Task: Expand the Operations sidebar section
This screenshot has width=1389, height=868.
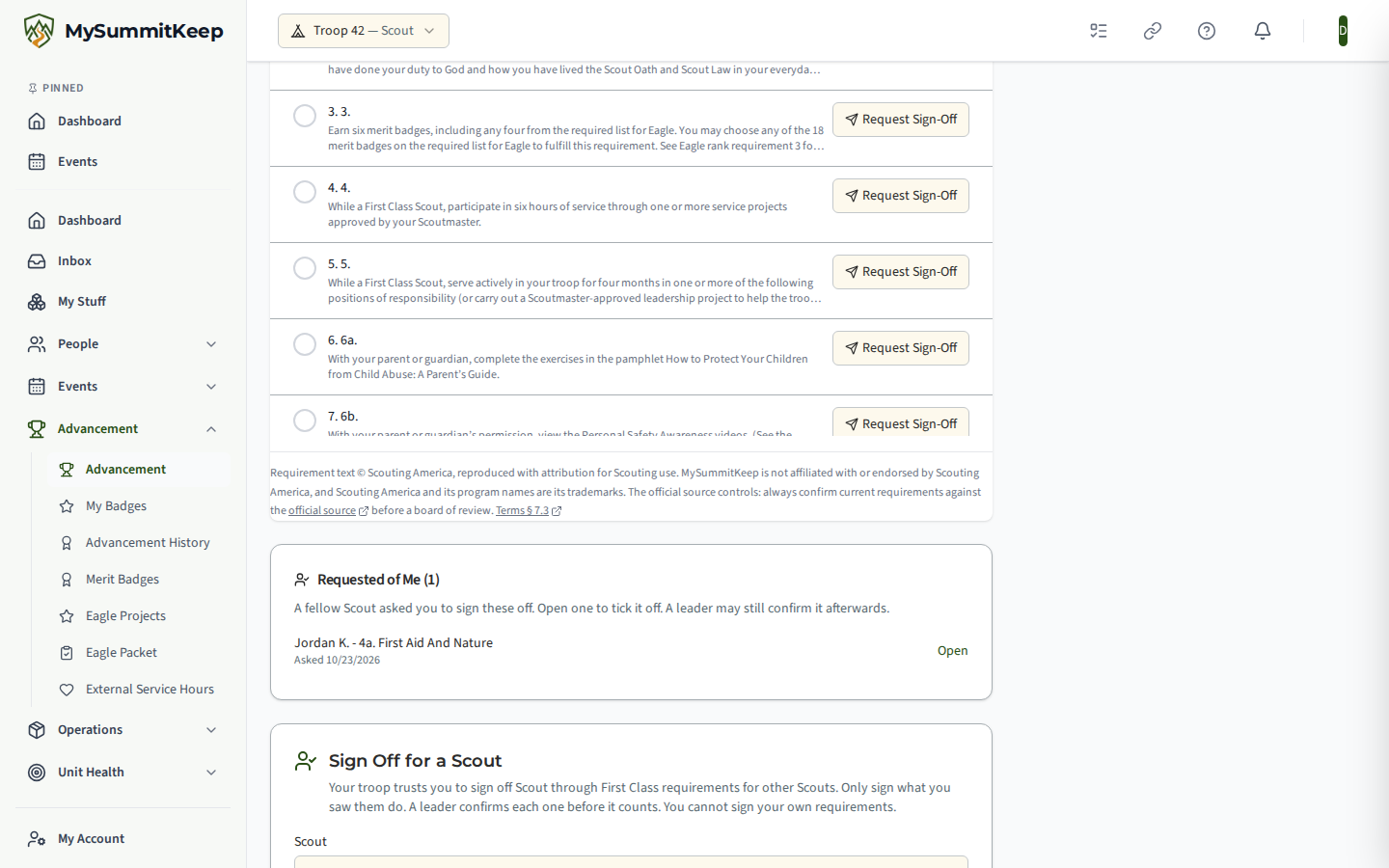Action: [x=123, y=729]
